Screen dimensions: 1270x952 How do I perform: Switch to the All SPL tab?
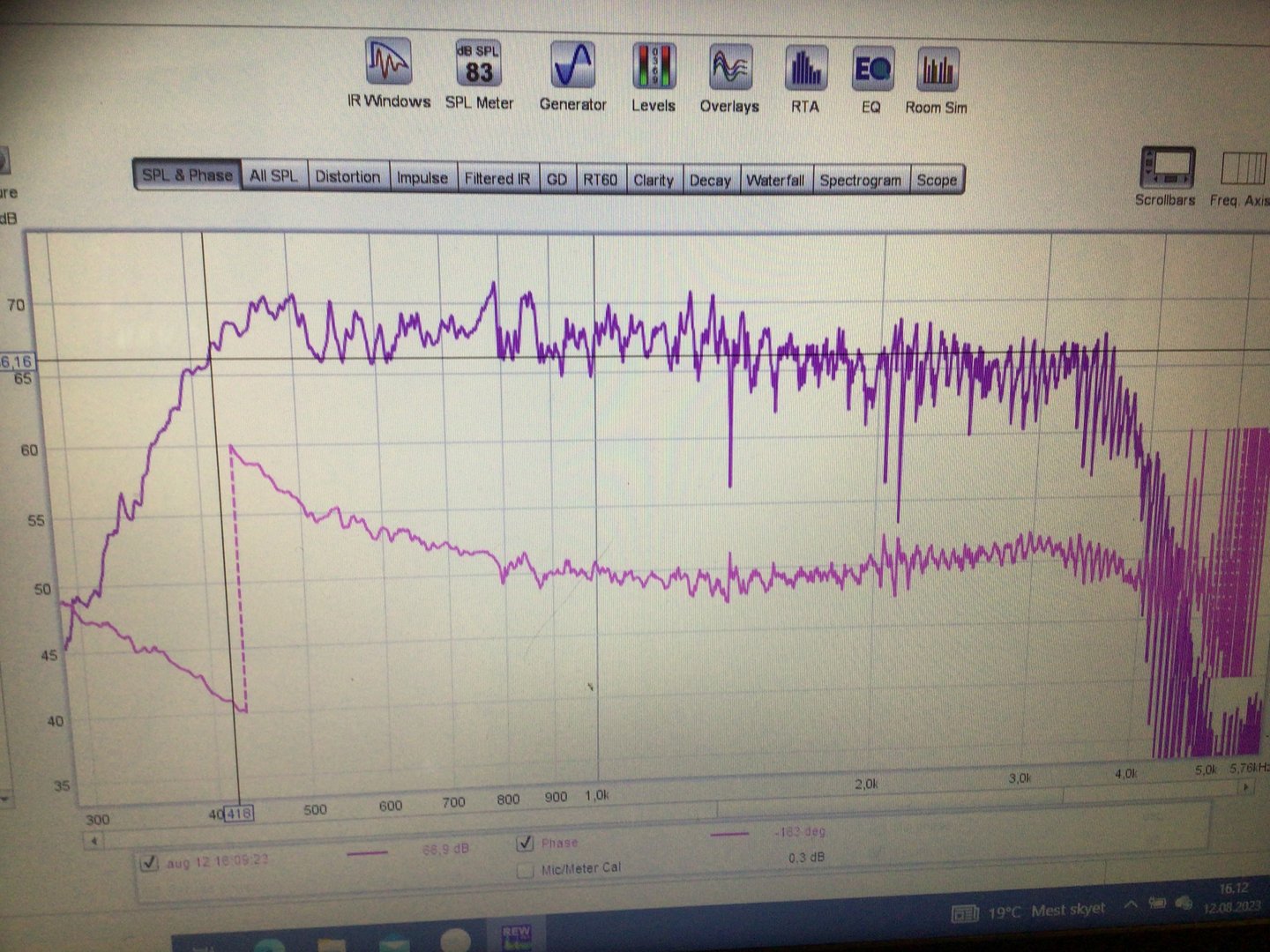273,175
